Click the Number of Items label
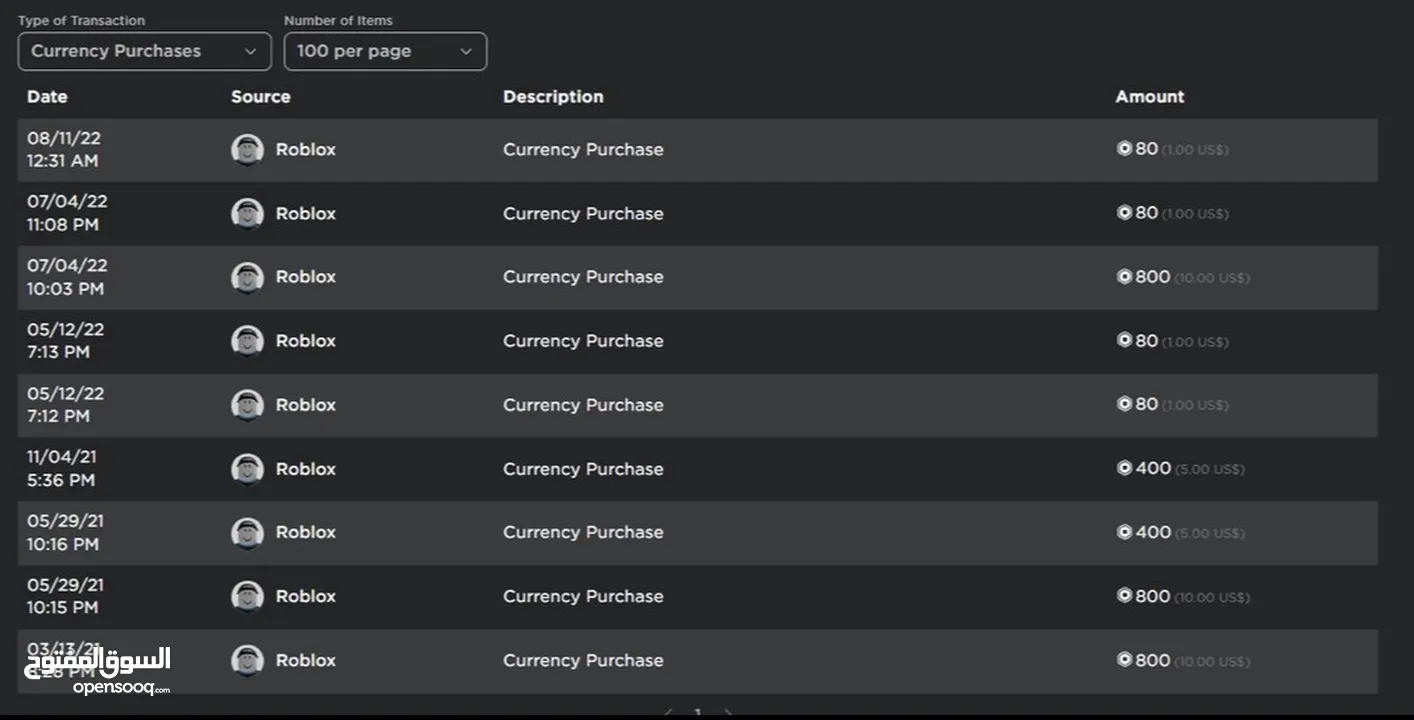1414x720 pixels. pos(338,20)
